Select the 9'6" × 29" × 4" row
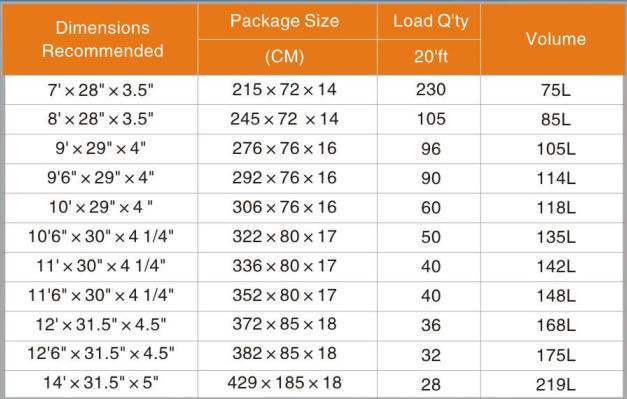Screen dimensions: 627x399 (x=314, y=178)
